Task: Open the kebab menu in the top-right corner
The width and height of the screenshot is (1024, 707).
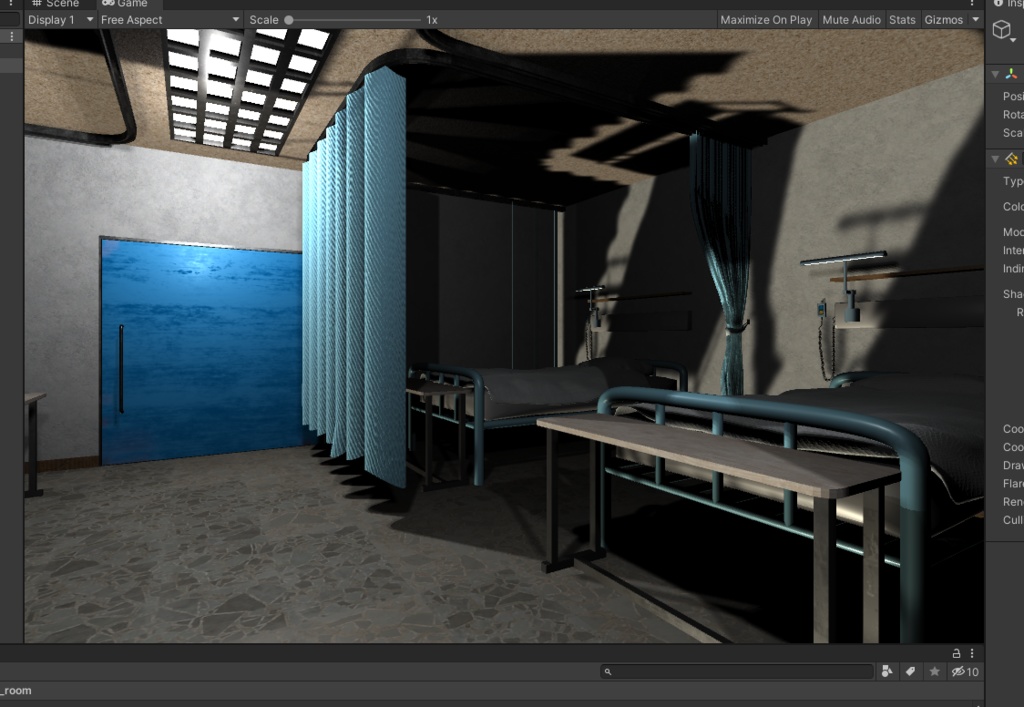Action: click(x=971, y=6)
